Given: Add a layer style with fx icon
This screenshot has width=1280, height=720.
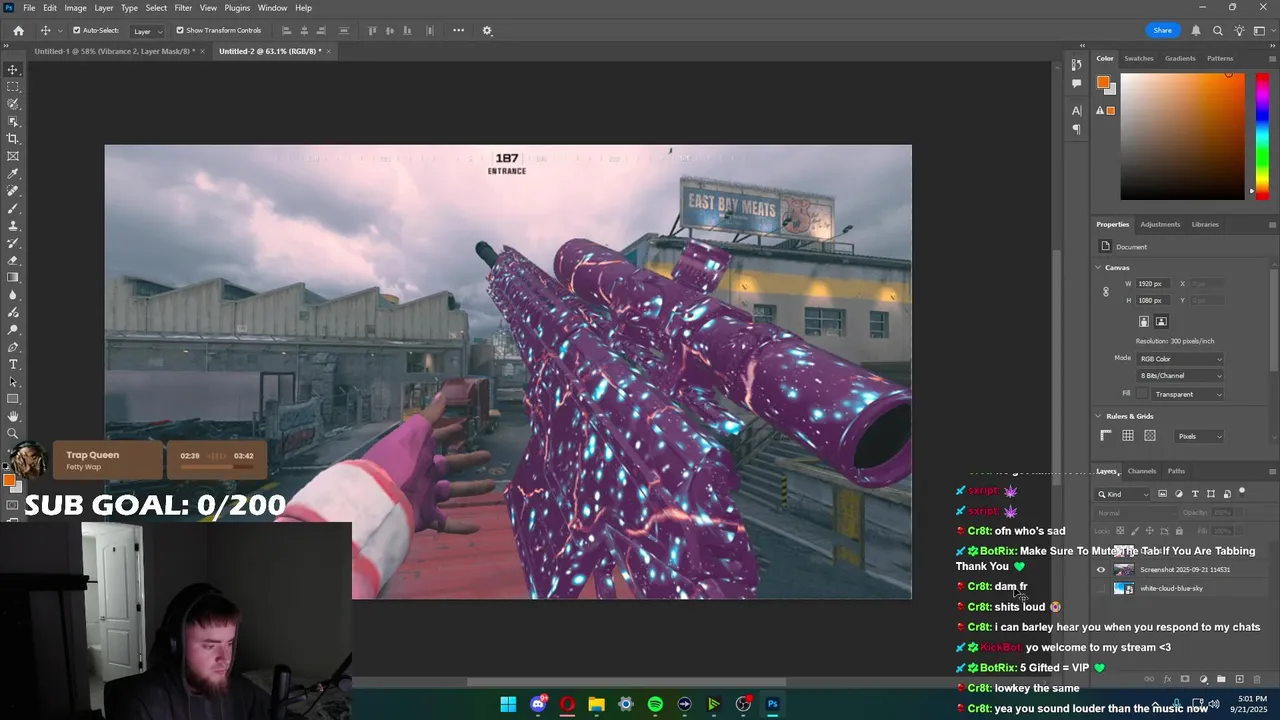Looking at the screenshot, I should (1167, 679).
